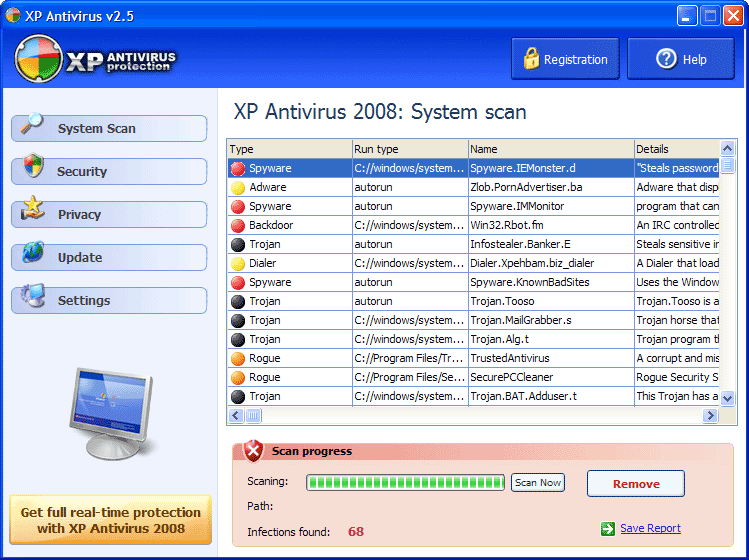The image size is (749, 560).
Task: Click the star icon beside Privacy
Action: (x=32, y=208)
